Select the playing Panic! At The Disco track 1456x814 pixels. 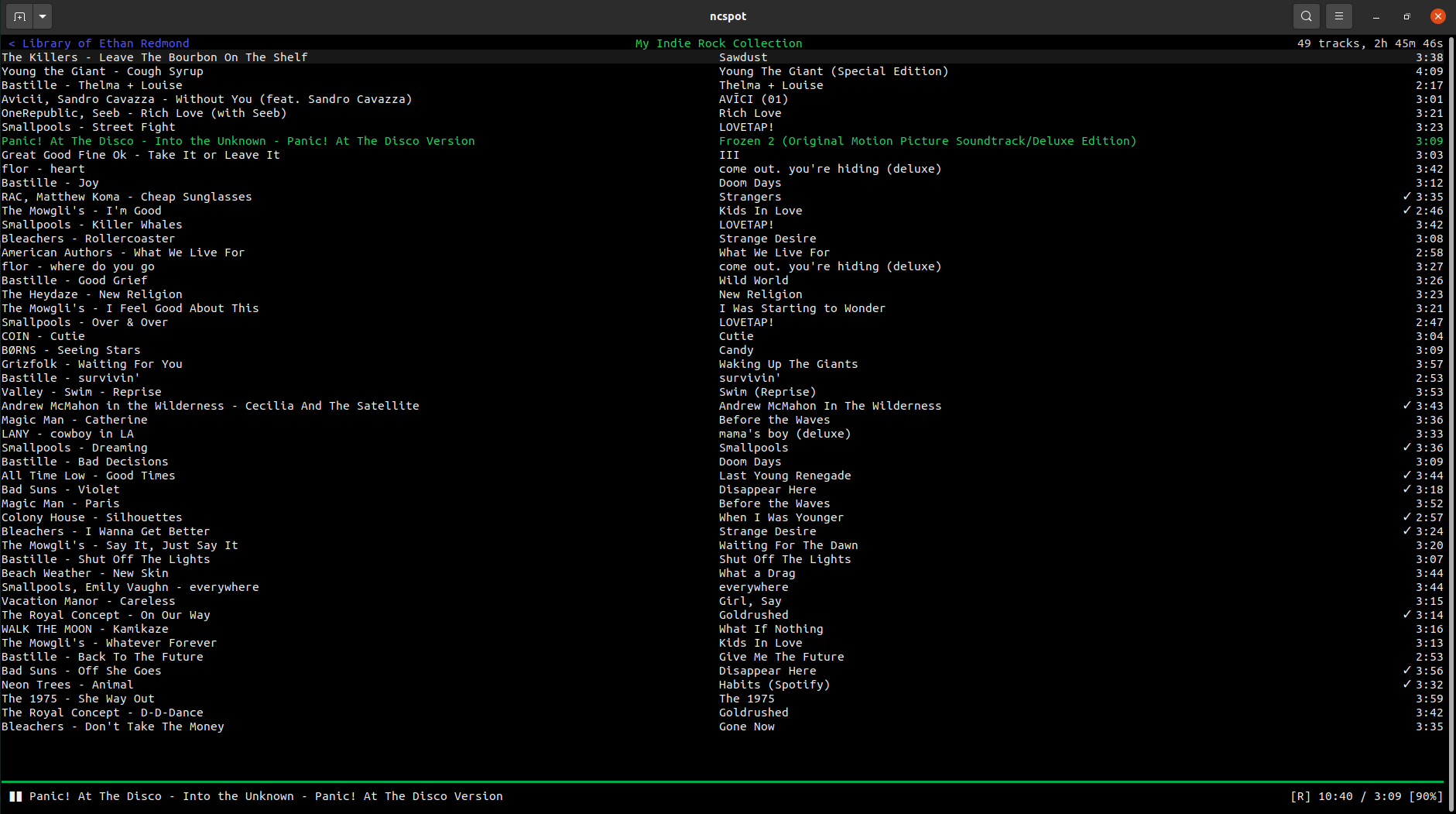coord(722,141)
